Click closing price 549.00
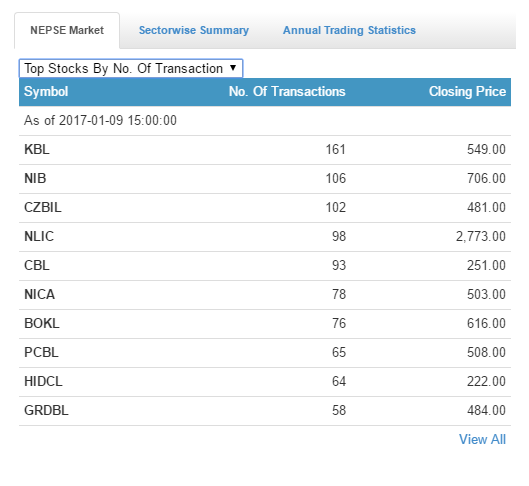This screenshot has width=529, height=486. [x=486, y=150]
